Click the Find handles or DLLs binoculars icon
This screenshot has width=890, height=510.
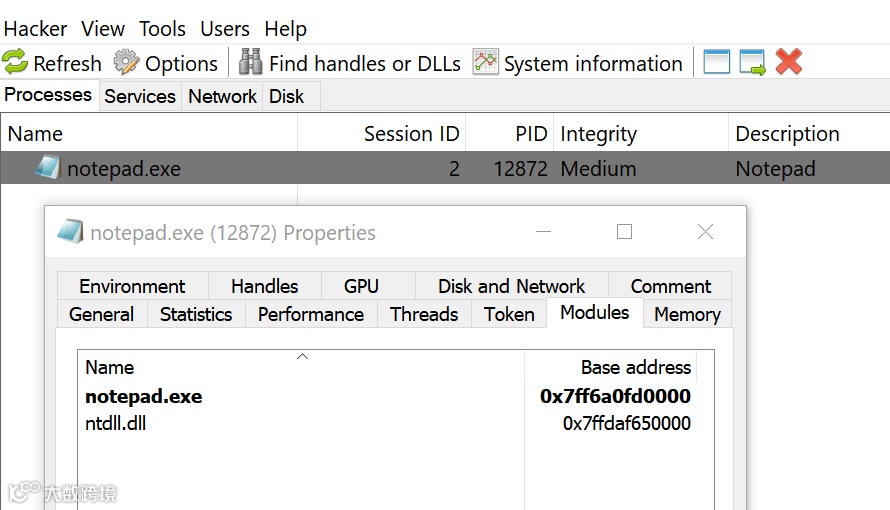point(250,63)
